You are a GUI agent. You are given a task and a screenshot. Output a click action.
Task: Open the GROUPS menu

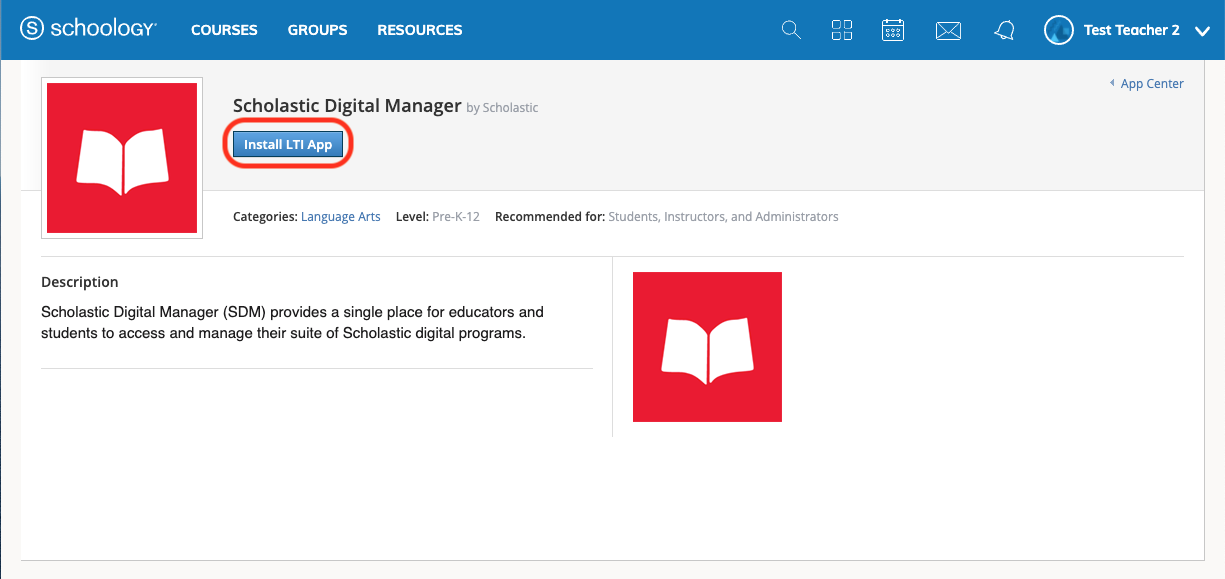(317, 30)
